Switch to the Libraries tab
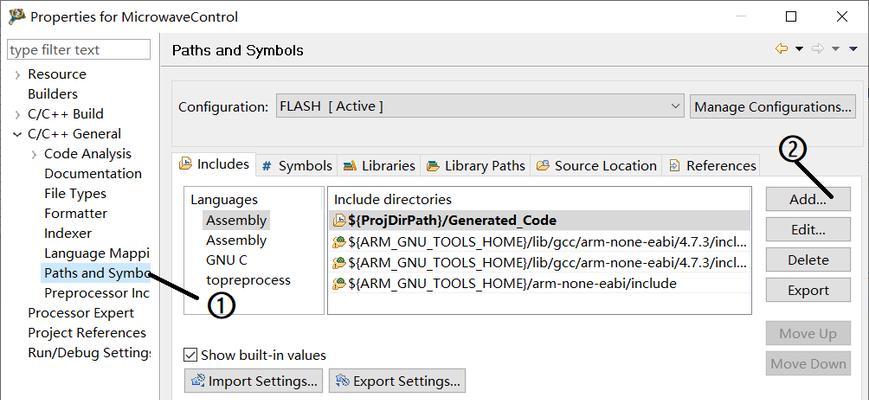Image resolution: width=869 pixels, height=400 pixels. [379, 166]
